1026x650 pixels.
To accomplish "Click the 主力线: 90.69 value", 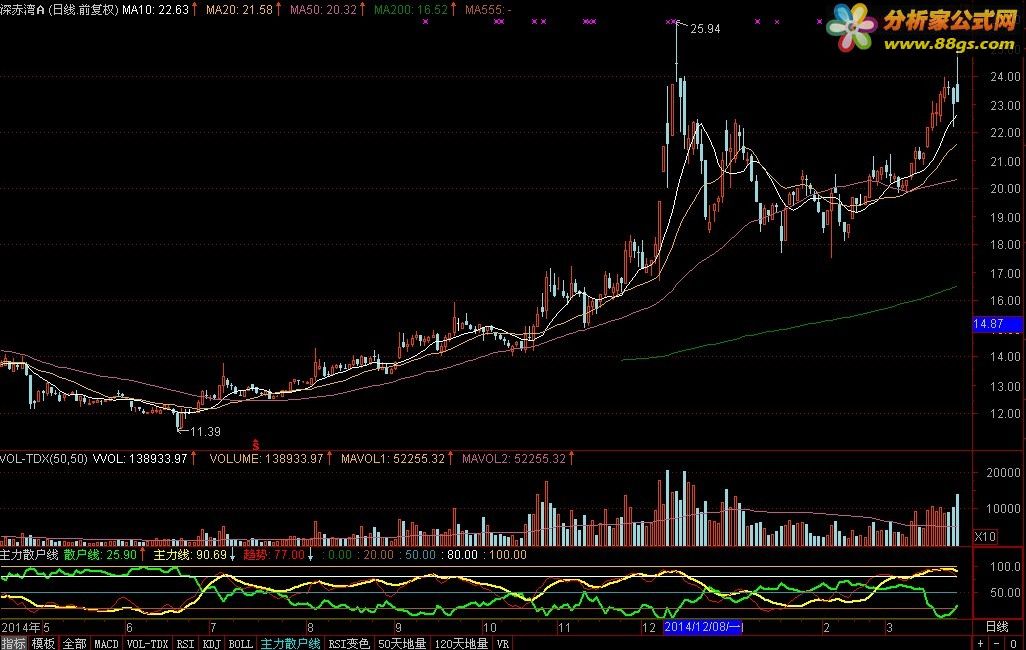I will (x=190, y=555).
